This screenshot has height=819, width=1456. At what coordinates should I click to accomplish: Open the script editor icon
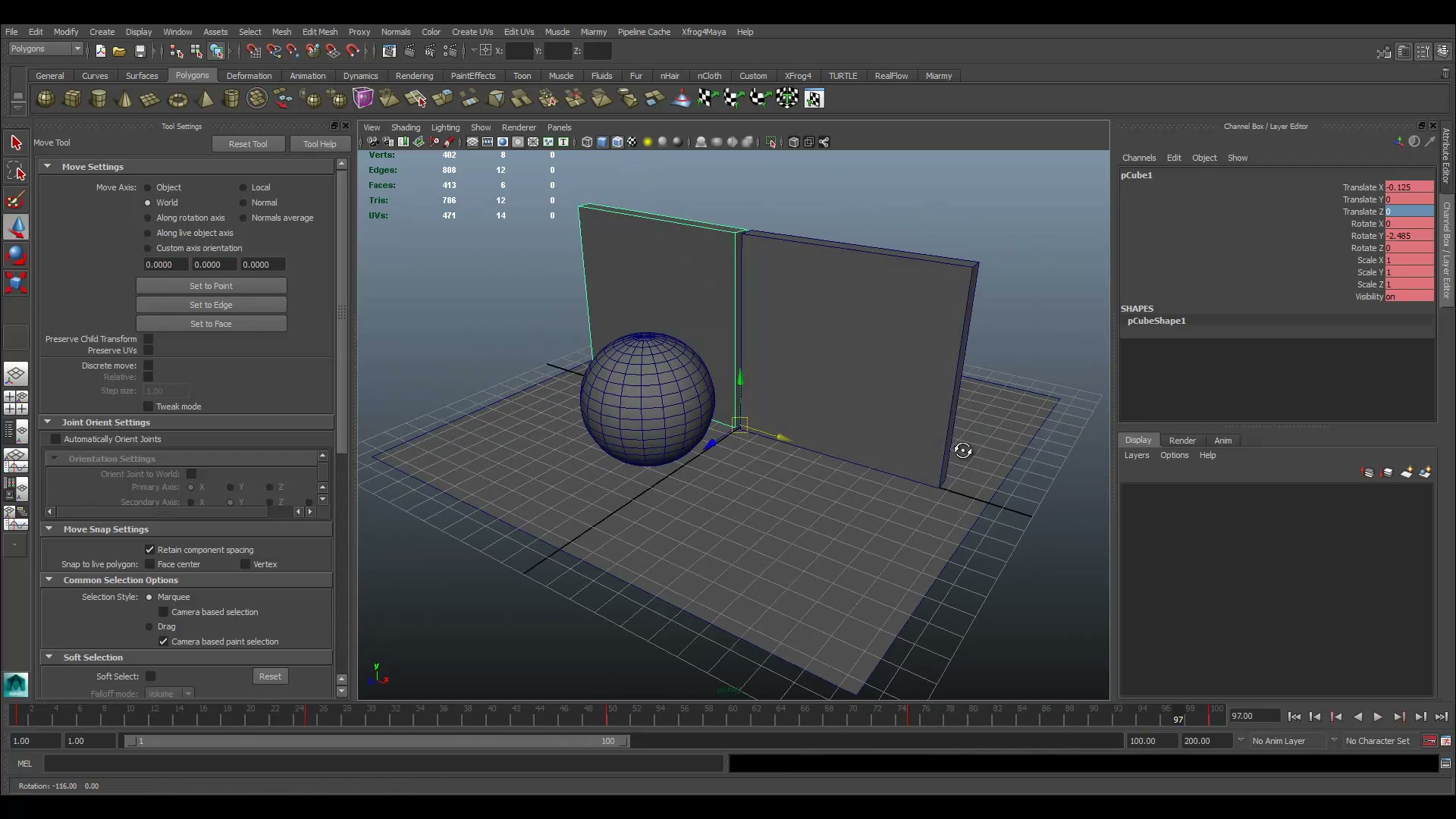coord(1446,764)
